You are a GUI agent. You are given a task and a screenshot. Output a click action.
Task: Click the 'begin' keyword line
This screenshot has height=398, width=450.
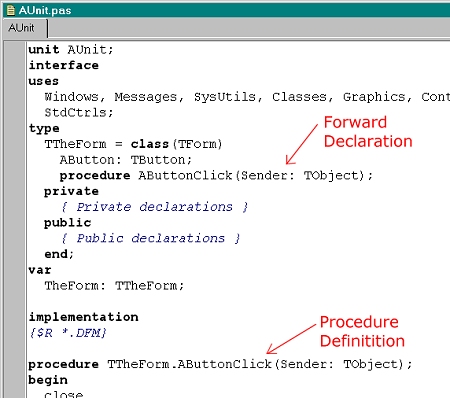pyautogui.click(x=48, y=380)
